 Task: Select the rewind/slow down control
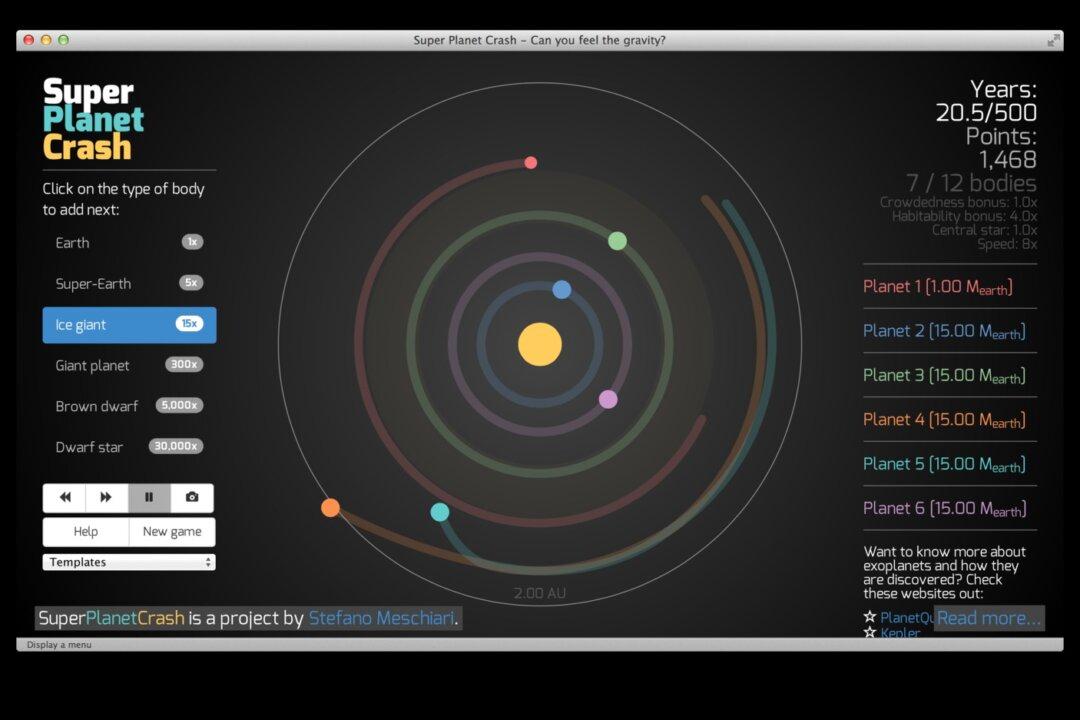click(x=64, y=497)
